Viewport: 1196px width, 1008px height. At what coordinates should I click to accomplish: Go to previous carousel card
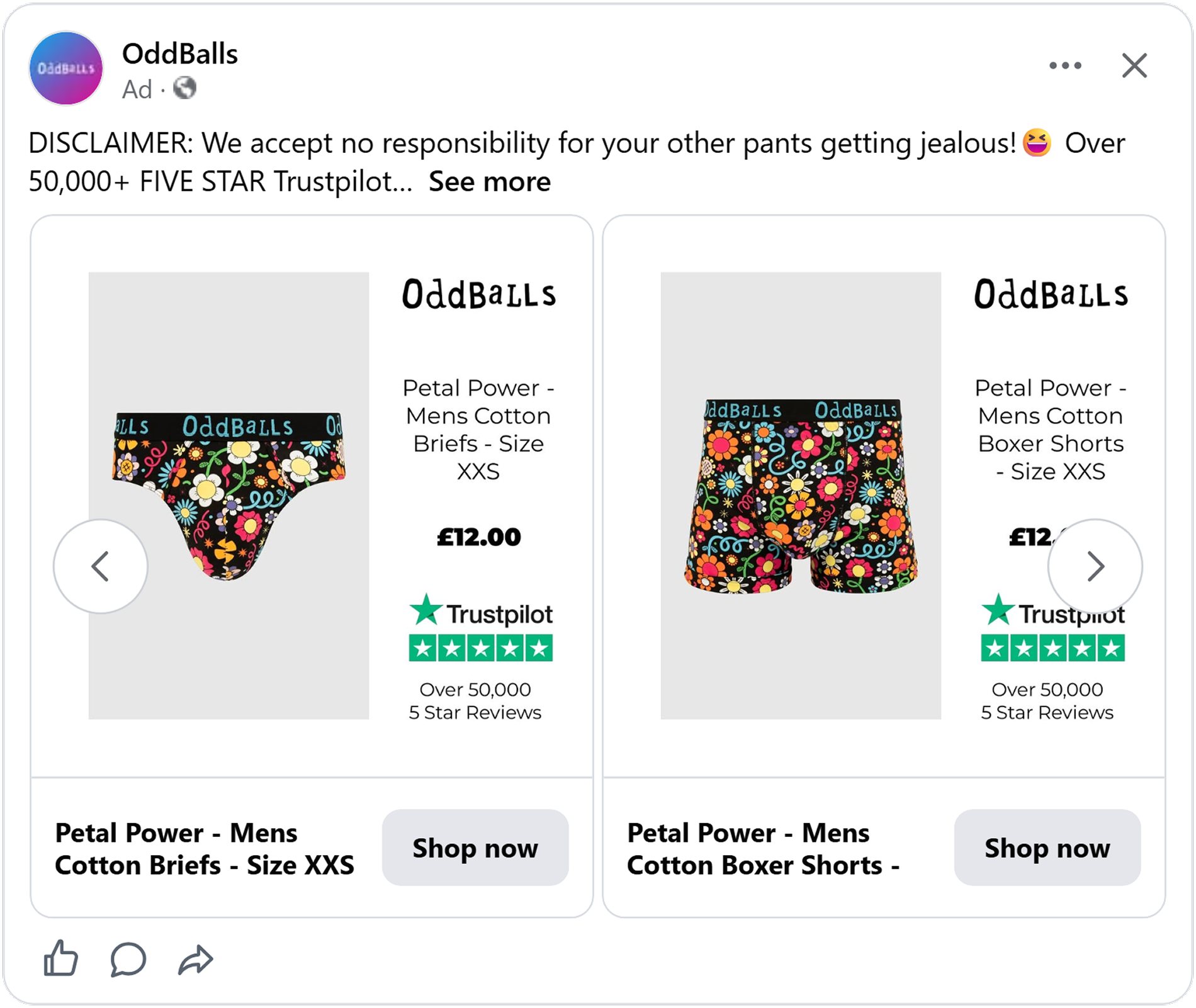click(x=101, y=566)
